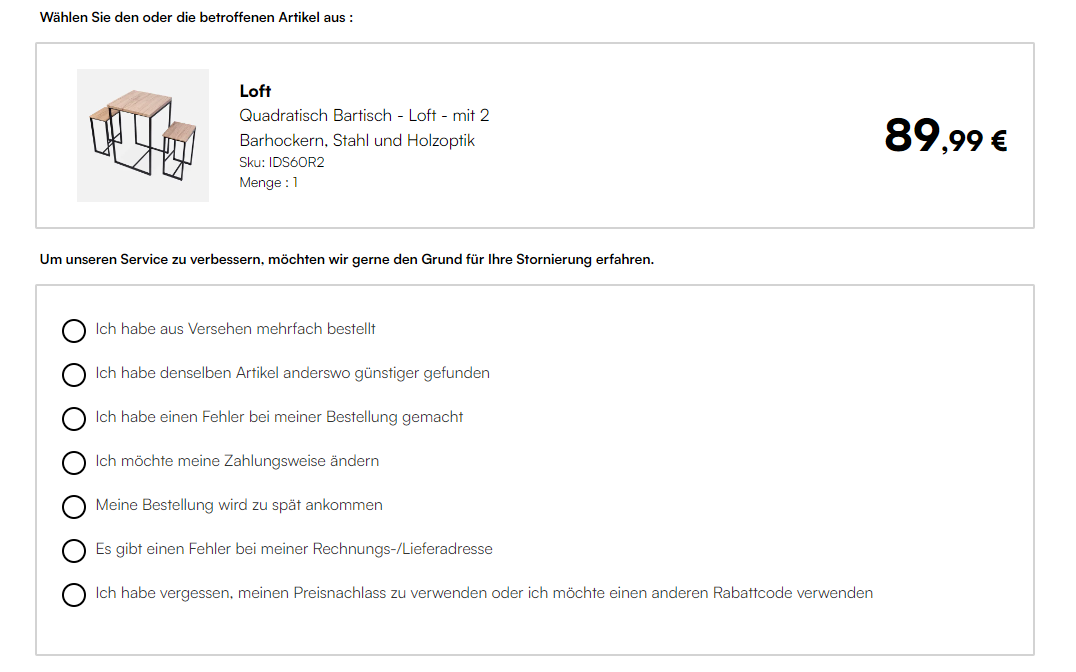Pick the 'Zahlungsweise ändern' radio button
Screen dimensions: 1076x672
(x=73, y=463)
